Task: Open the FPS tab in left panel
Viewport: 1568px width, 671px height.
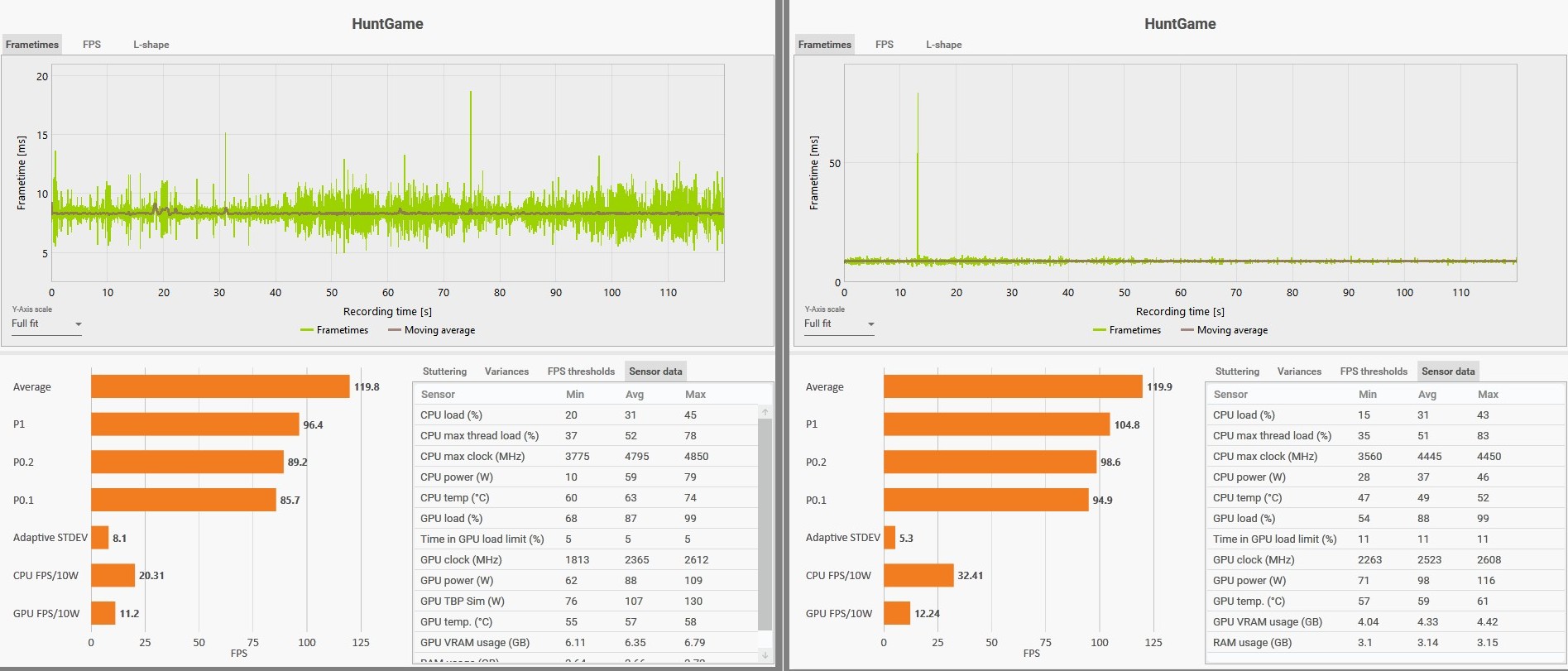Action: [92, 45]
